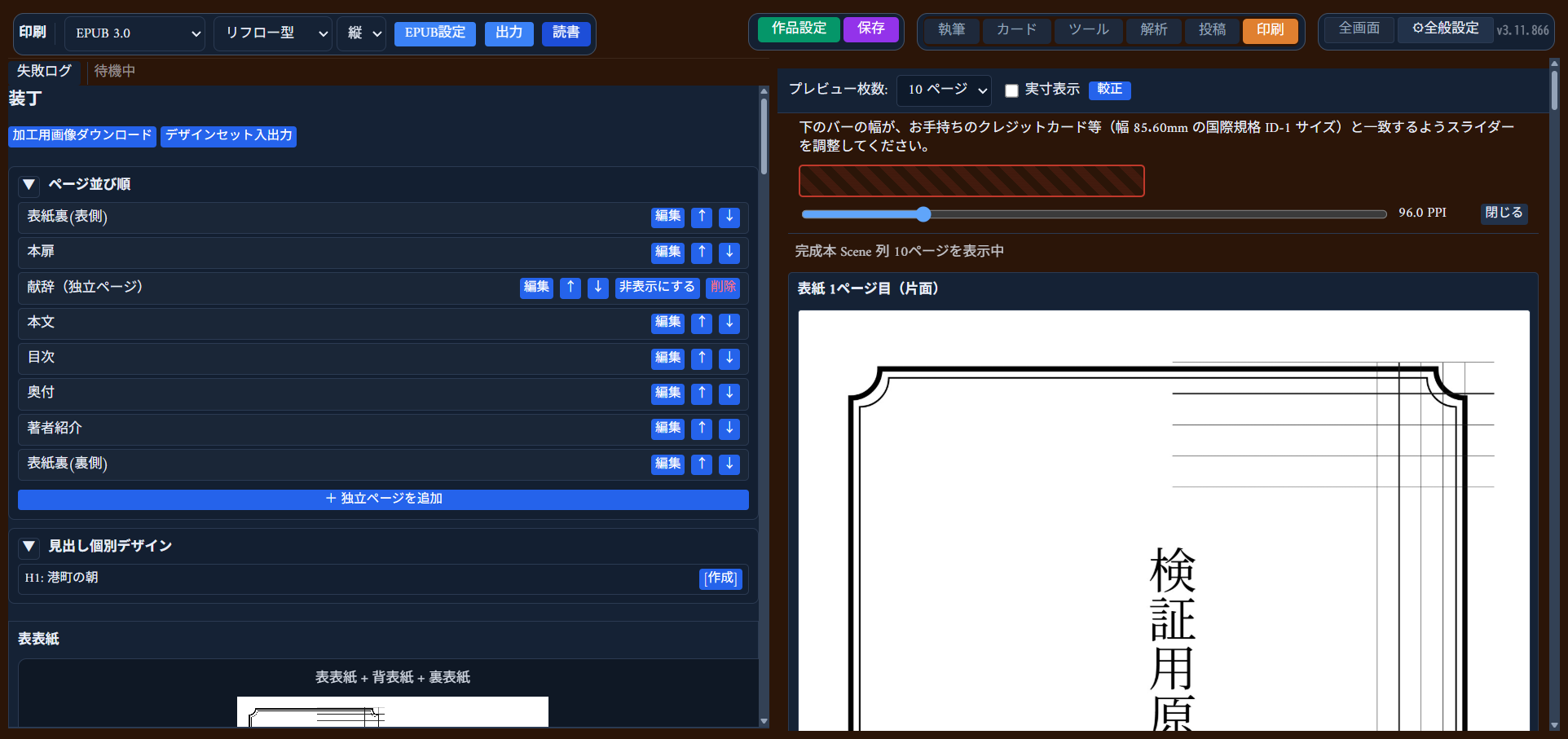Image resolution: width=1568 pixels, height=739 pixels.
Task: Open 作品設定
Action: pos(799,29)
